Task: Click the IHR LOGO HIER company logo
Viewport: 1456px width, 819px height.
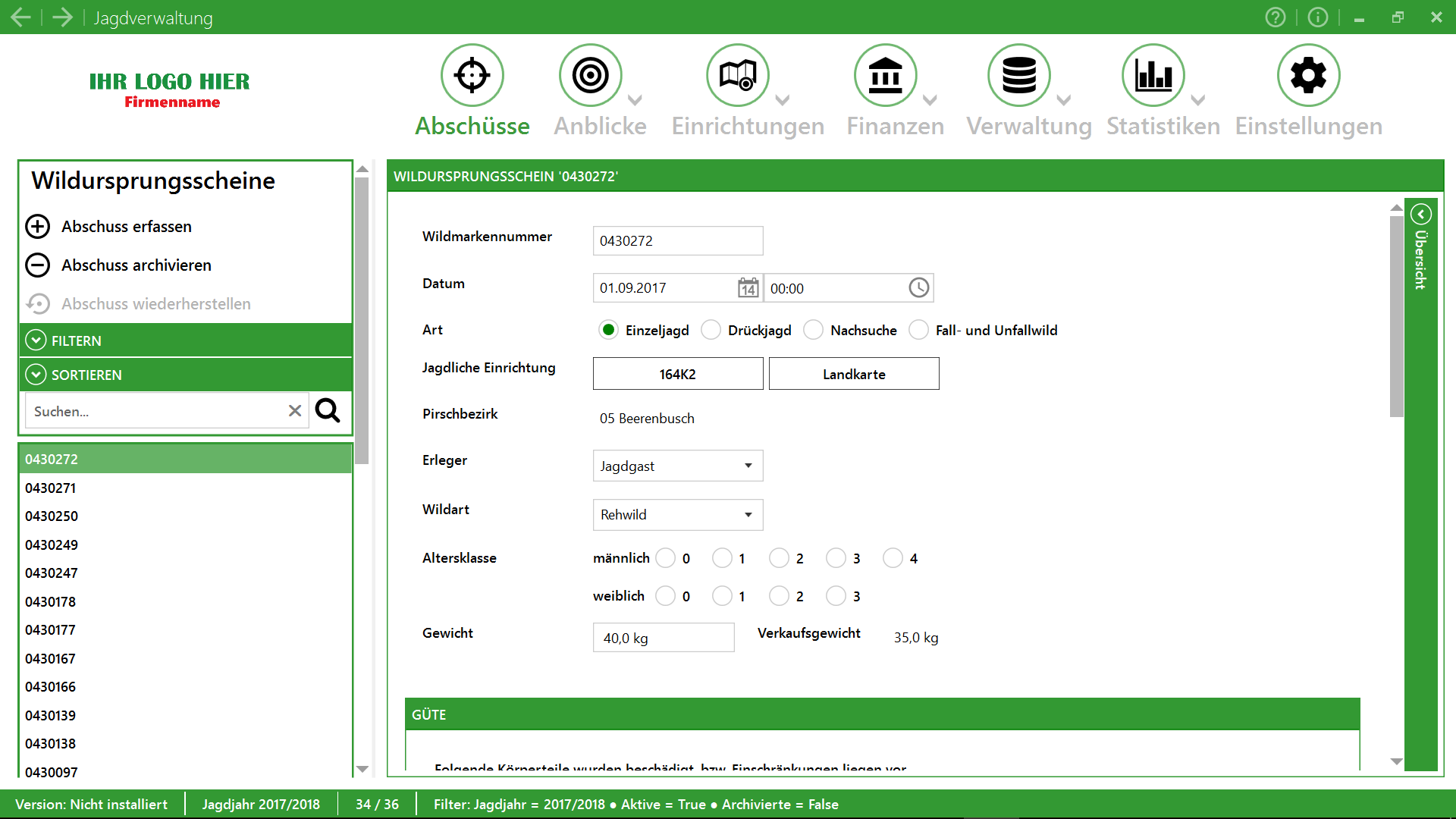Action: point(169,89)
